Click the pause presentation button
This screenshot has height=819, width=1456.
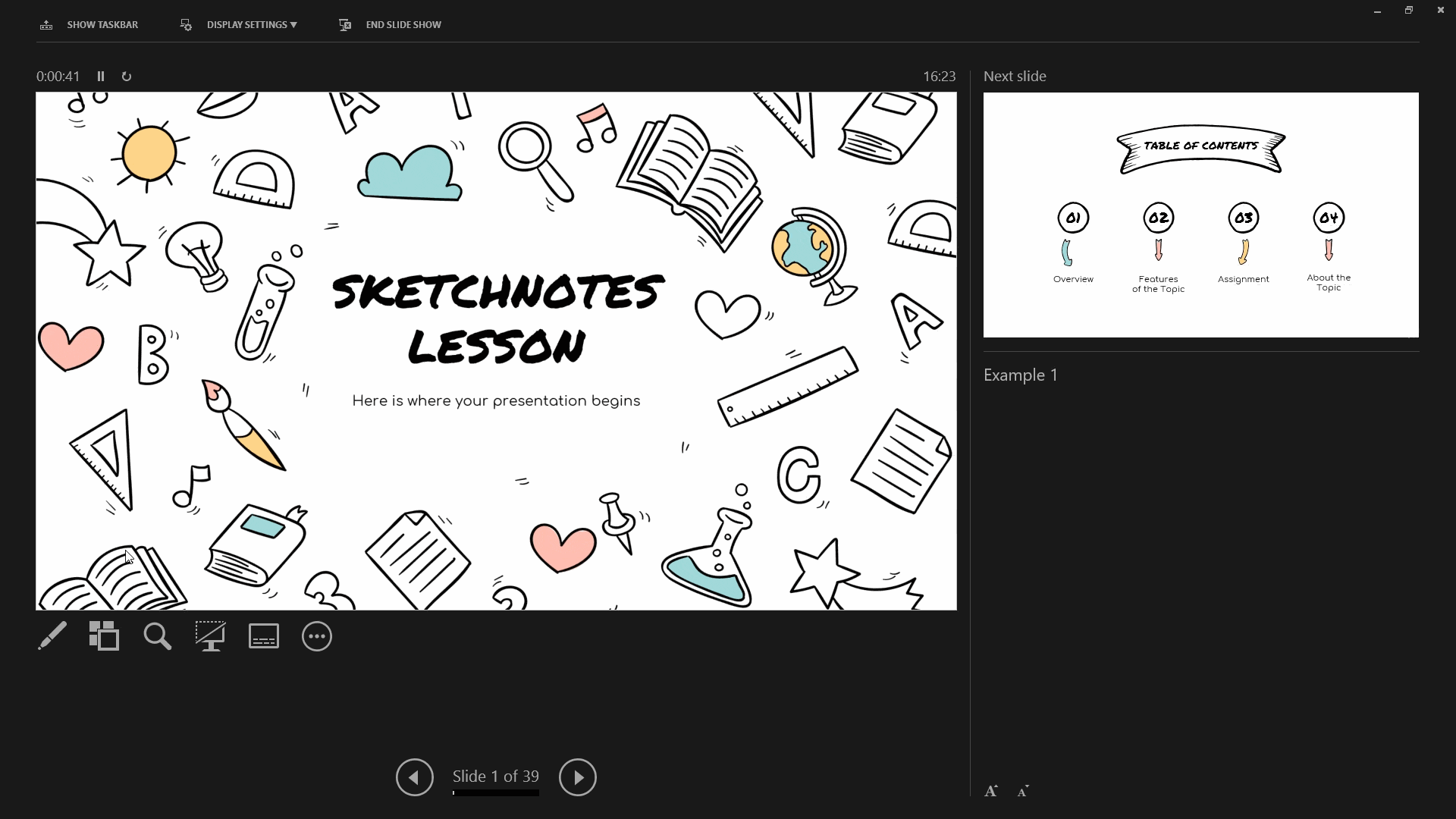coord(100,76)
